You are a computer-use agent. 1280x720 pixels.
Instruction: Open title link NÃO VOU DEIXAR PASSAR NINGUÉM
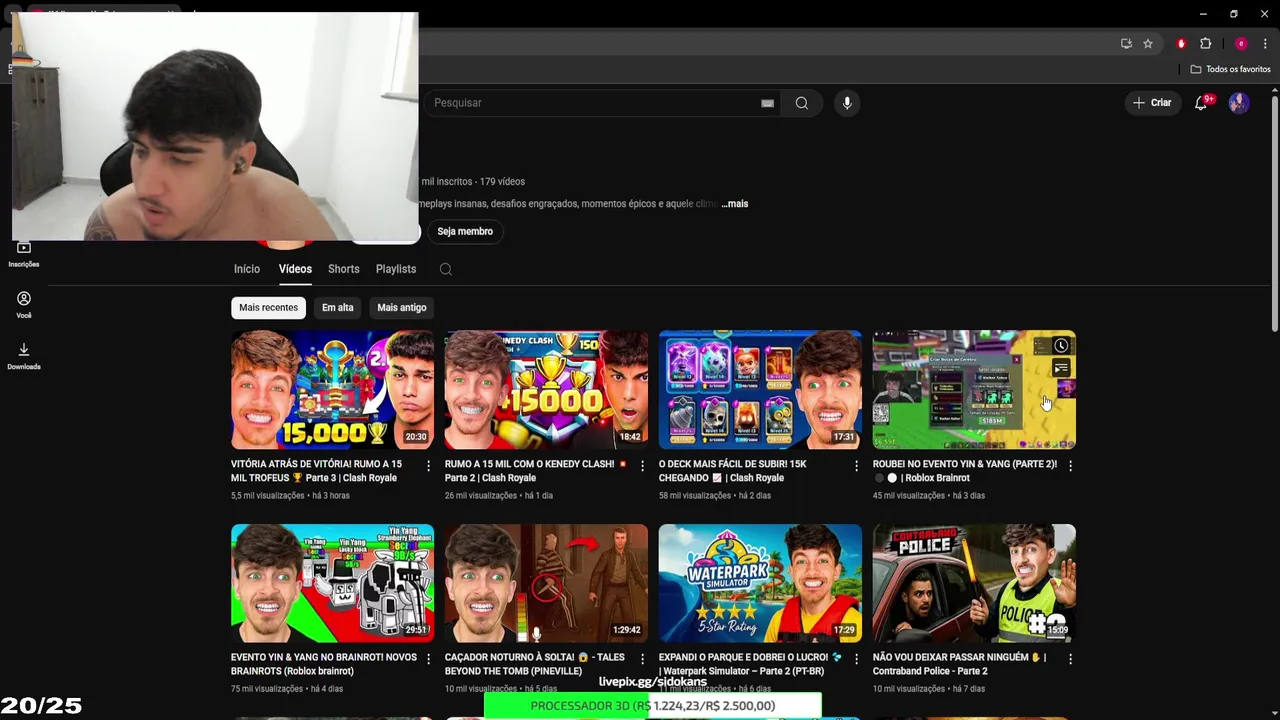point(959,664)
